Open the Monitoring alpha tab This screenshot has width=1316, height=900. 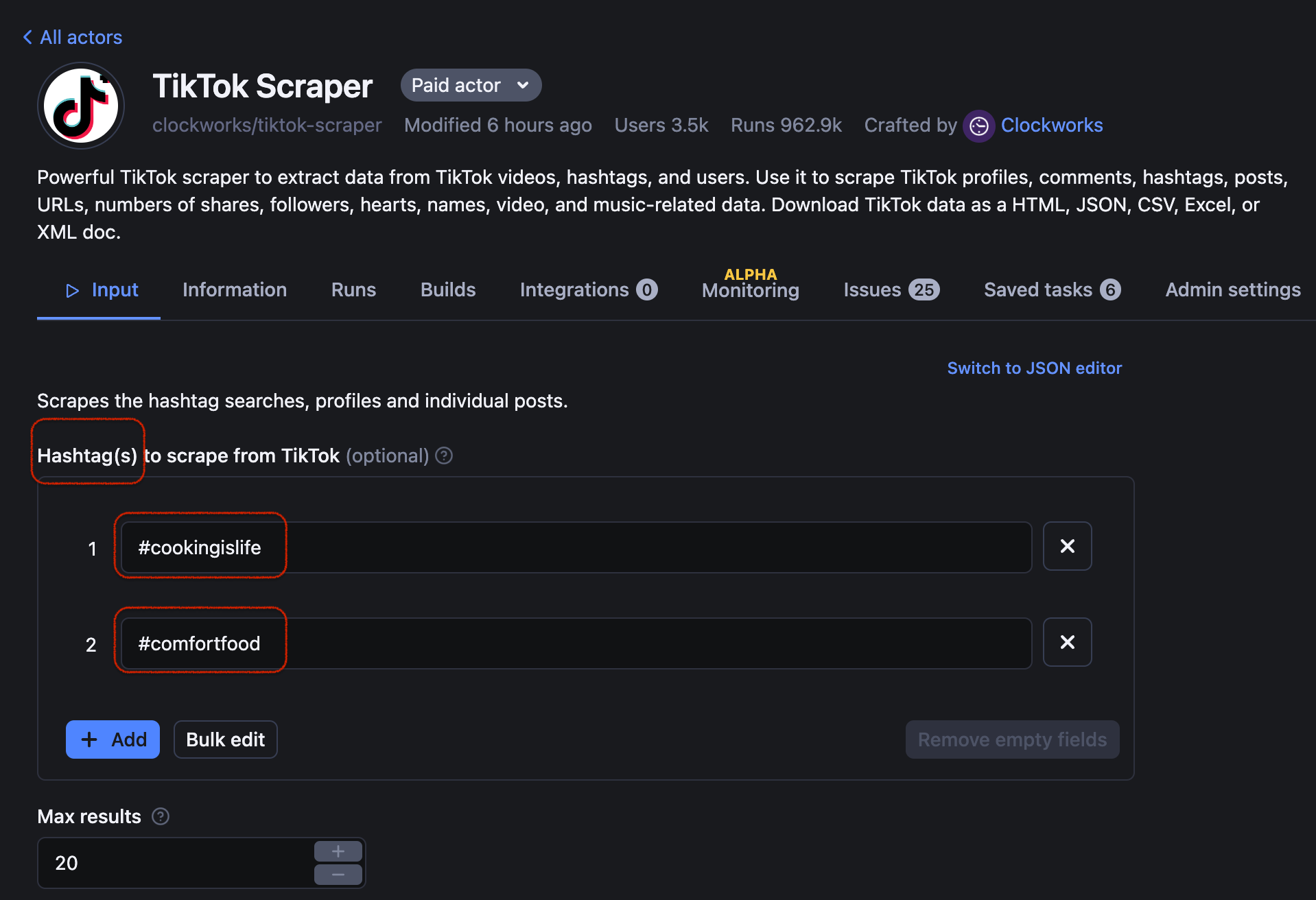click(x=750, y=289)
